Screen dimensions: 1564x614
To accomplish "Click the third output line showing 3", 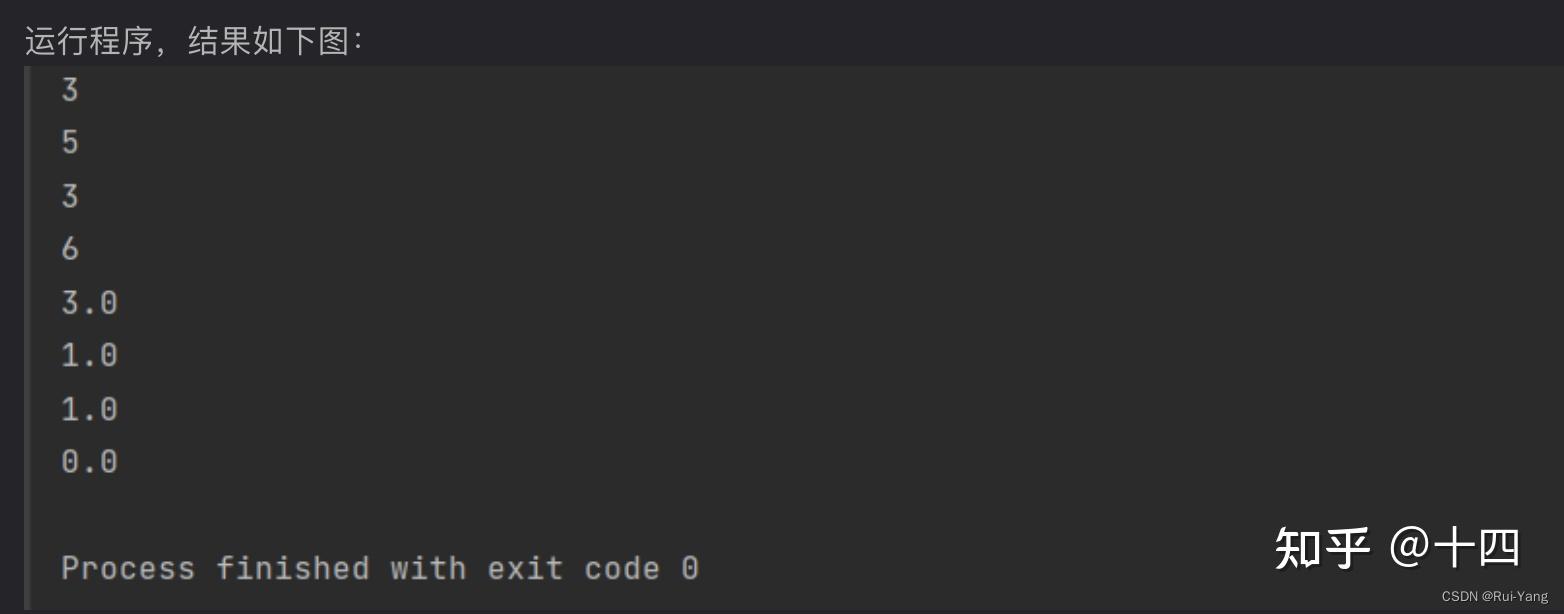I will (69, 196).
